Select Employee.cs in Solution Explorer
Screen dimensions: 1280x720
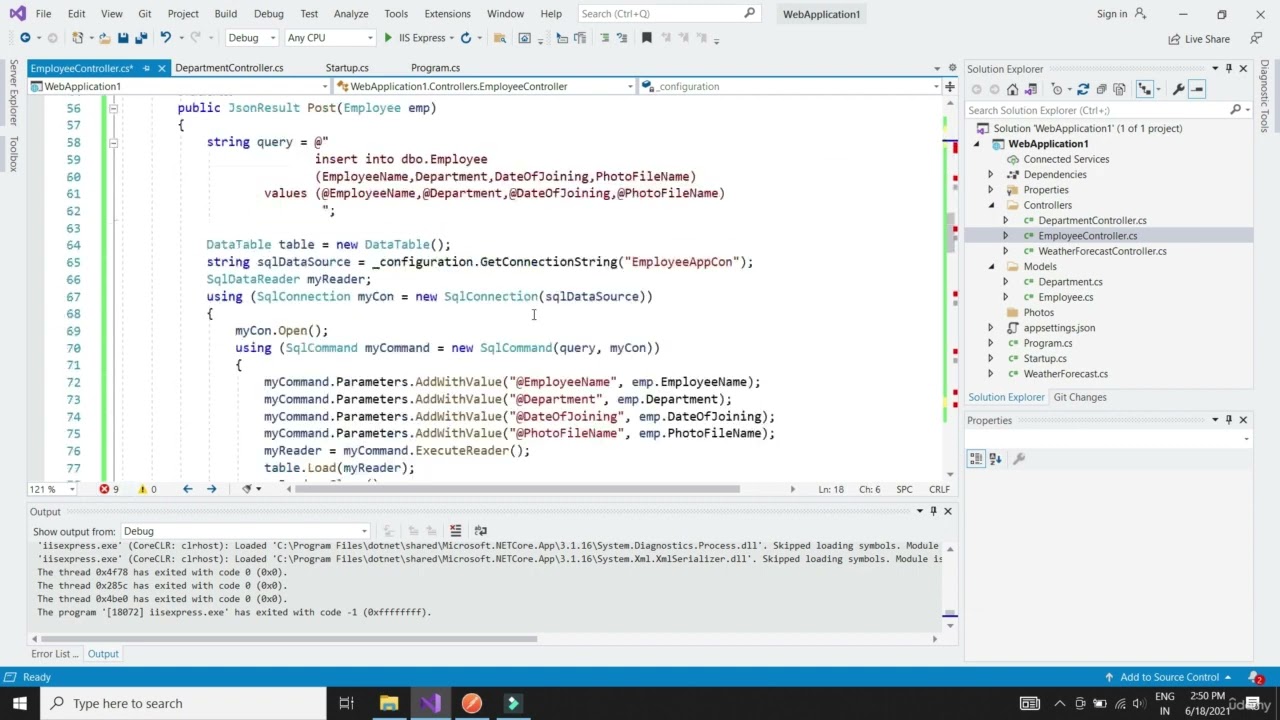[1065, 297]
